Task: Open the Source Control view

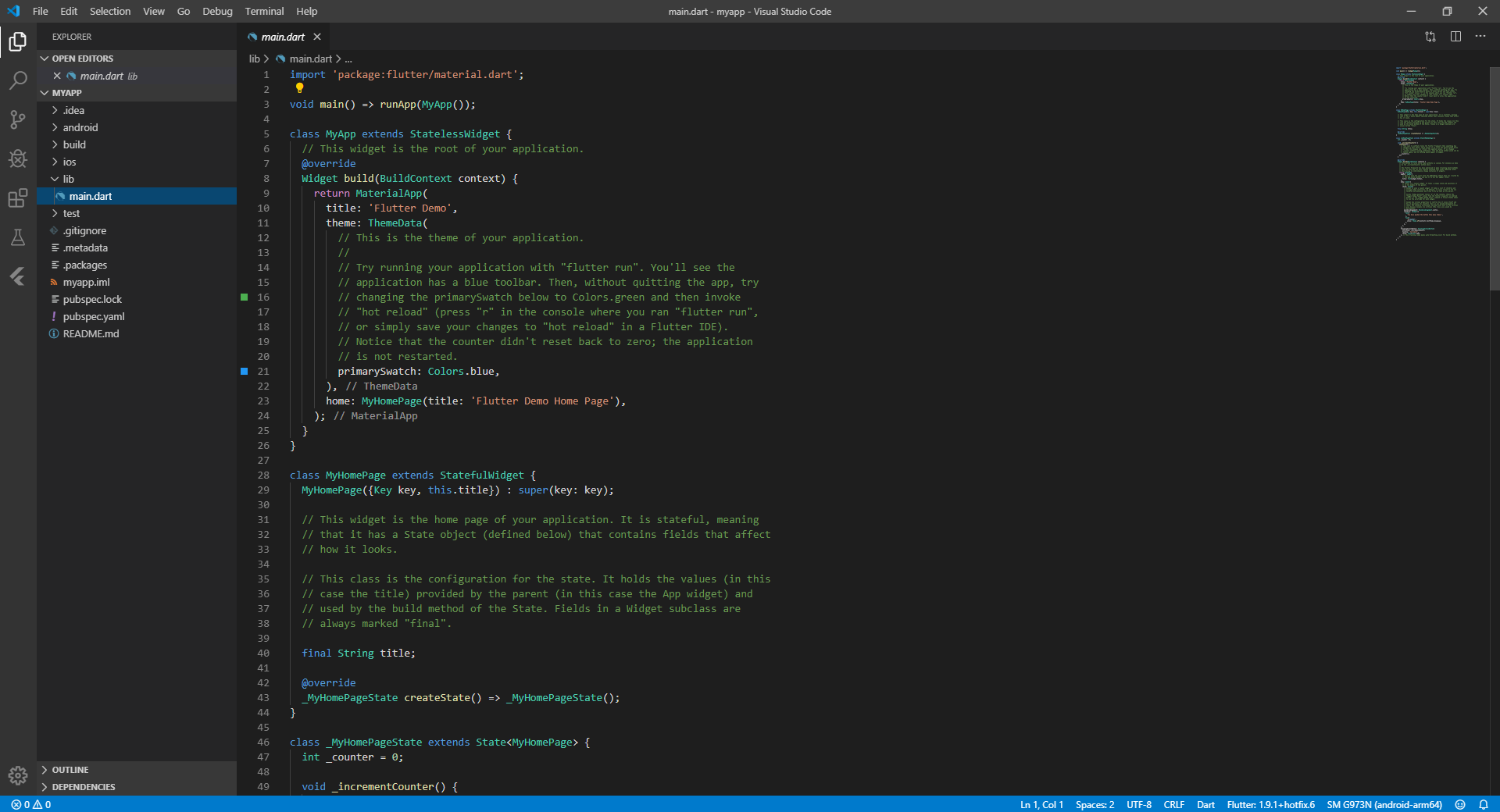Action: click(18, 119)
